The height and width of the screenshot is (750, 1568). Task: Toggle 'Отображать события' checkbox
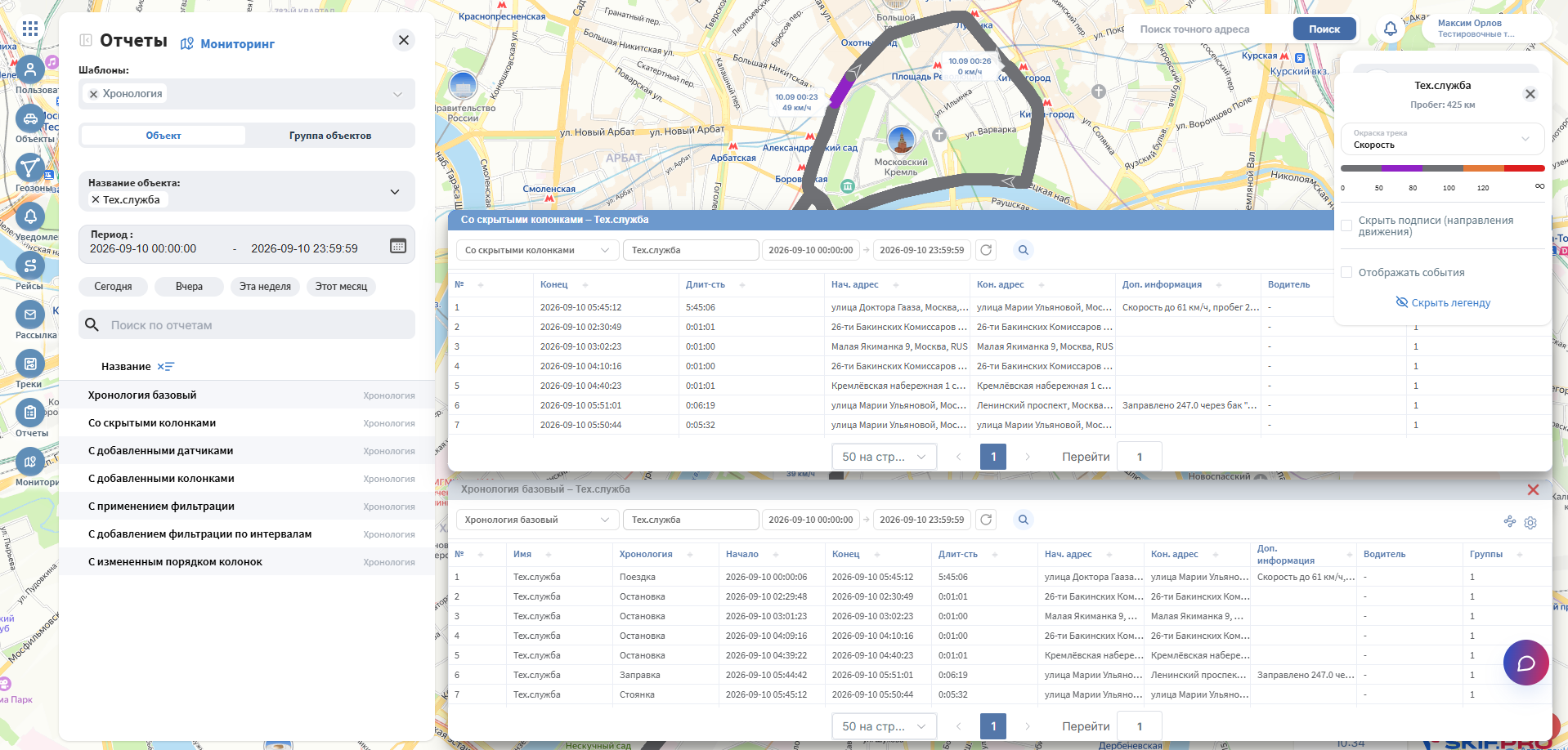pyautogui.click(x=1346, y=272)
